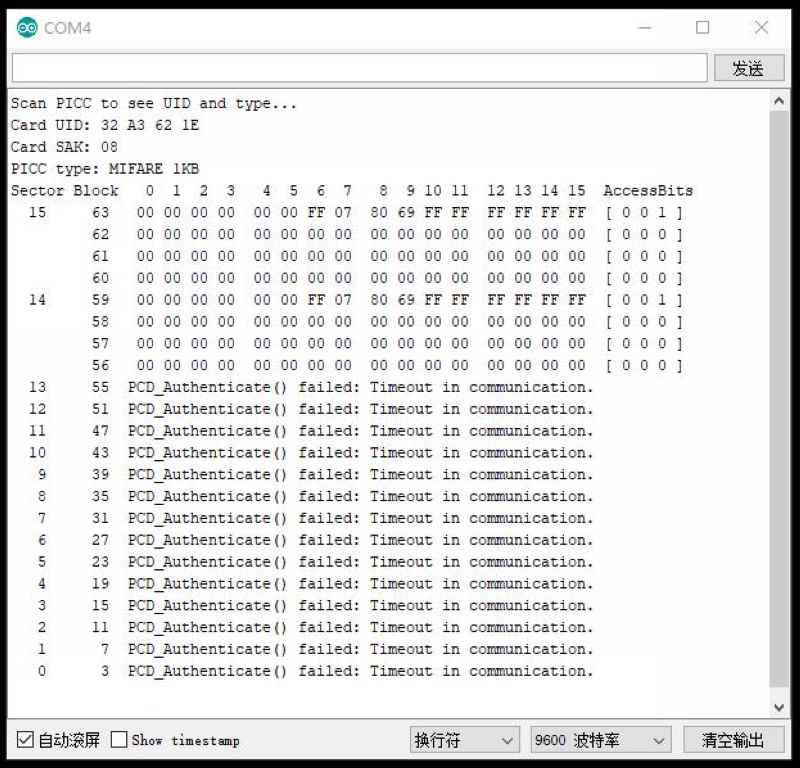Open the 换行符 line ending dropdown

tap(464, 739)
